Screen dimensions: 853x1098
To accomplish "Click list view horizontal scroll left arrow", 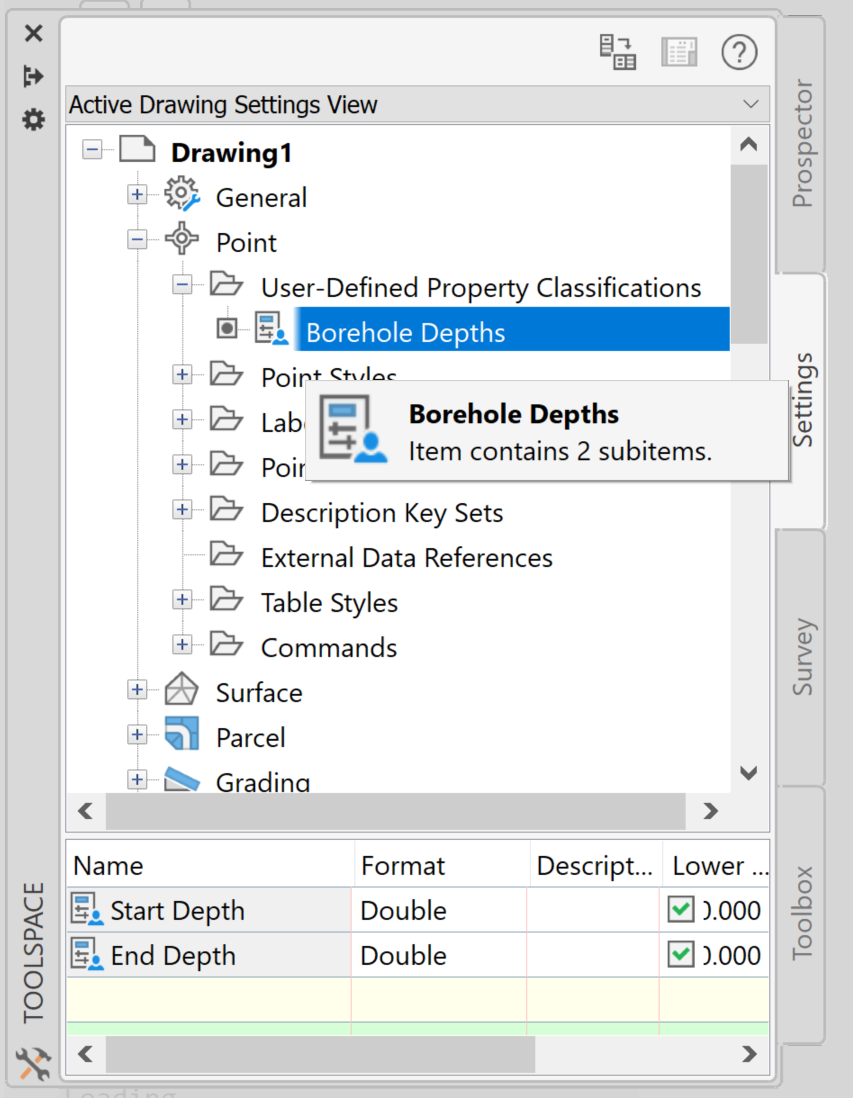I will click(x=85, y=1054).
